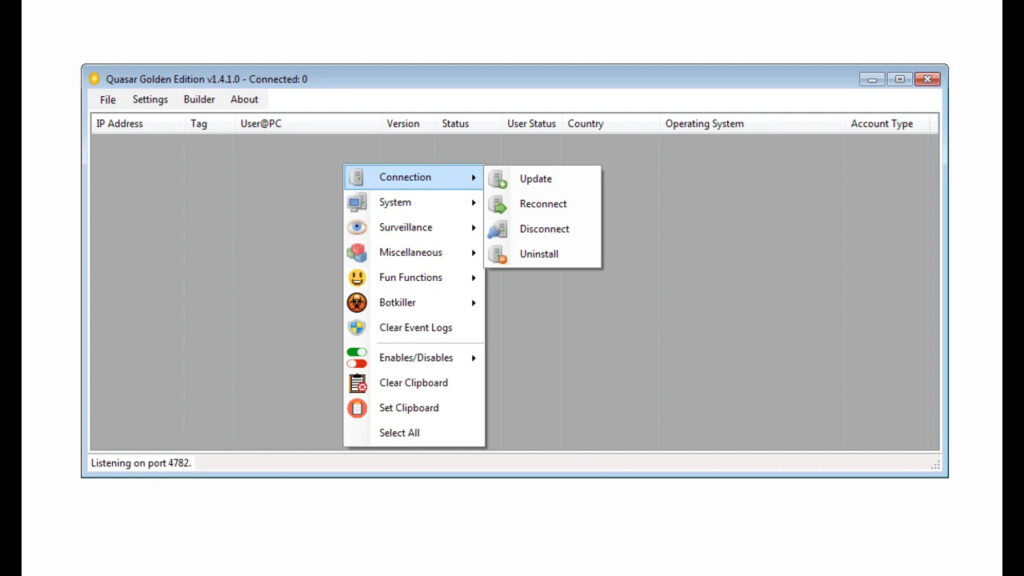This screenshot has width=1024, height=576.
Task: Sort by User Status column header
Action: point(532,123)
